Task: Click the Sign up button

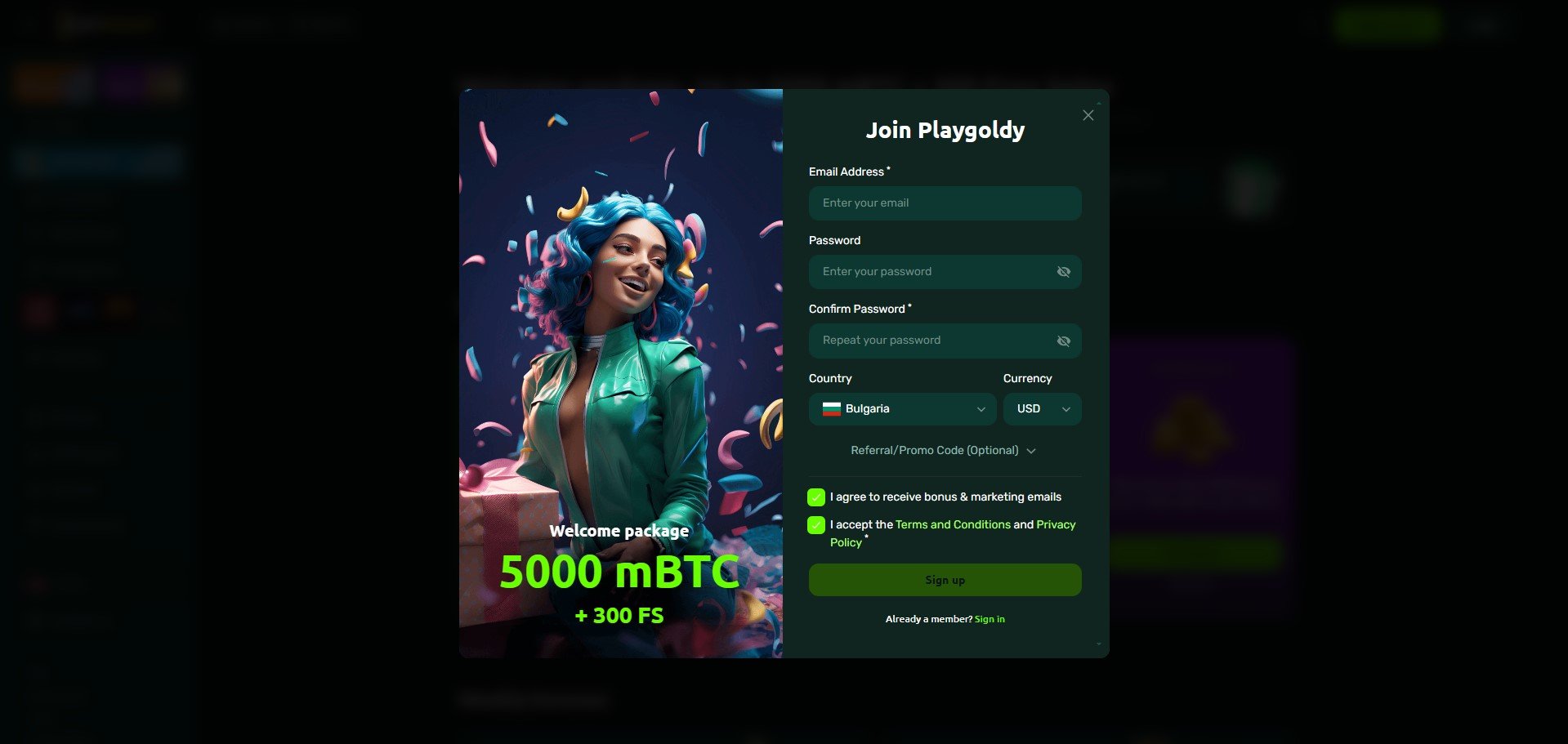Action: point(945,580)
